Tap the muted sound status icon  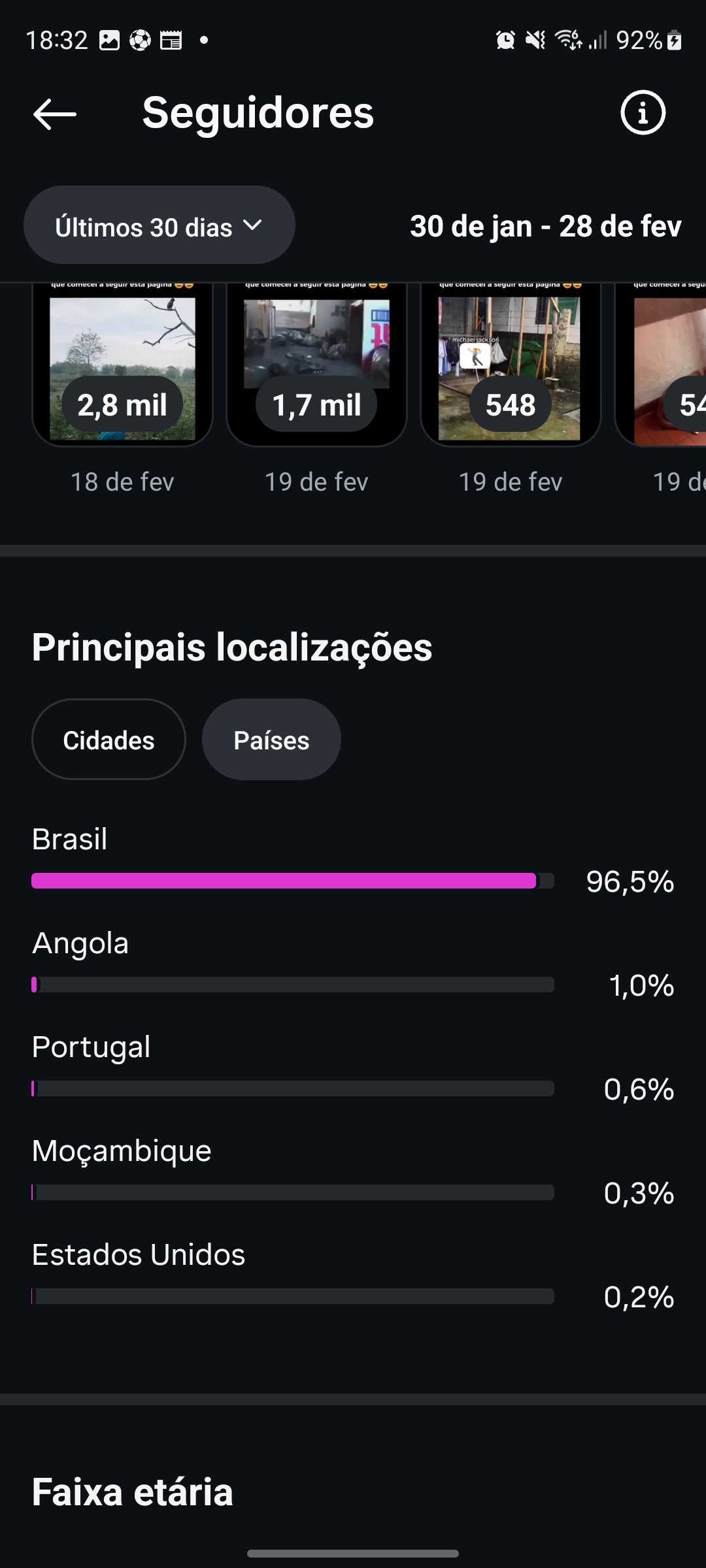click(535, 41)
